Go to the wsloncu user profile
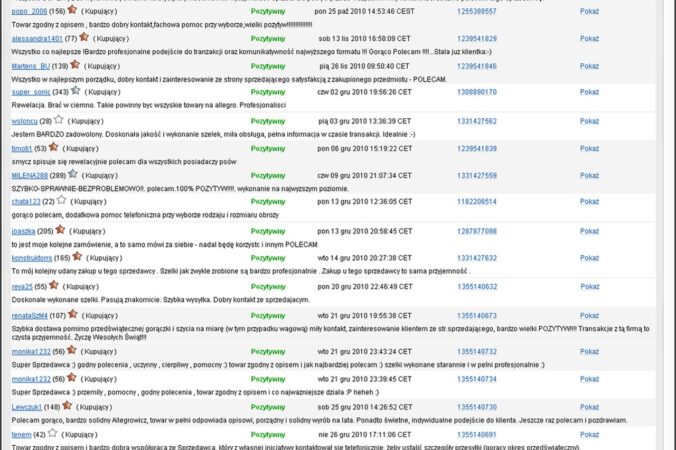The height and width of the screenshot is (450, 676). pyautogui.click(x=25, y=122)
